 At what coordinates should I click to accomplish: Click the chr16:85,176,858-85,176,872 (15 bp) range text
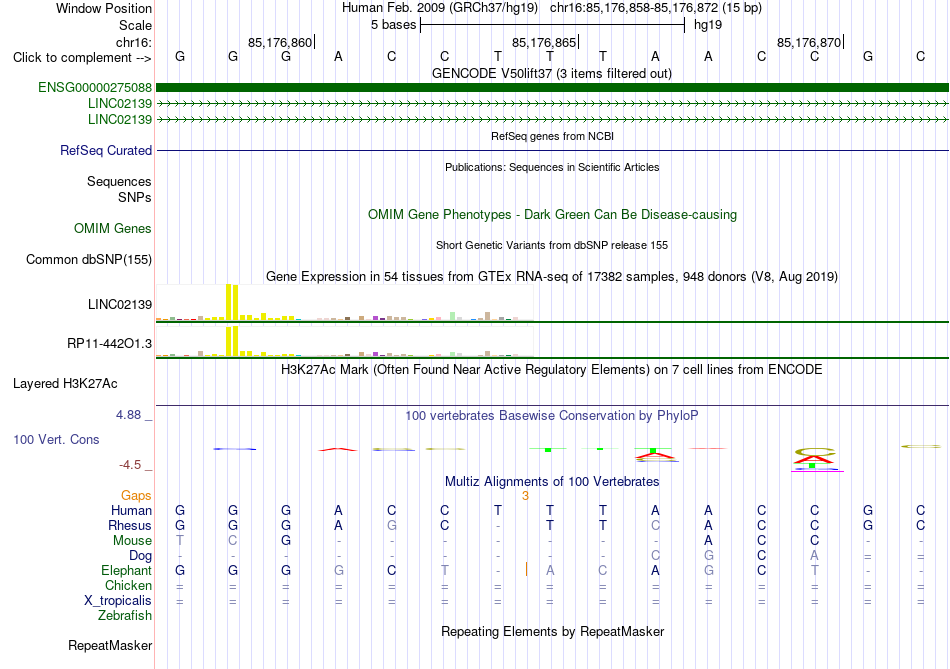click(656, 8)
